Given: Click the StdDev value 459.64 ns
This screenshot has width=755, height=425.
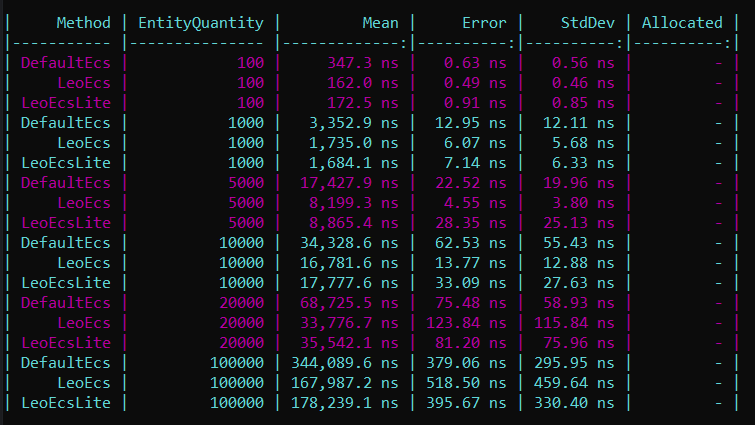Looking at the screenshot, I should (x=574, y=383).
